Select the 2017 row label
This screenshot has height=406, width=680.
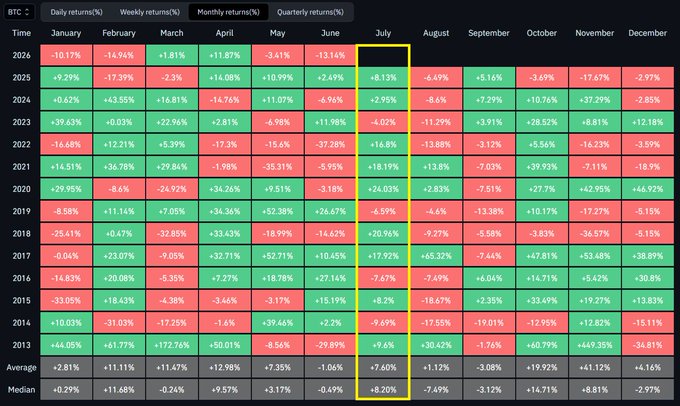tap(21, 256)
